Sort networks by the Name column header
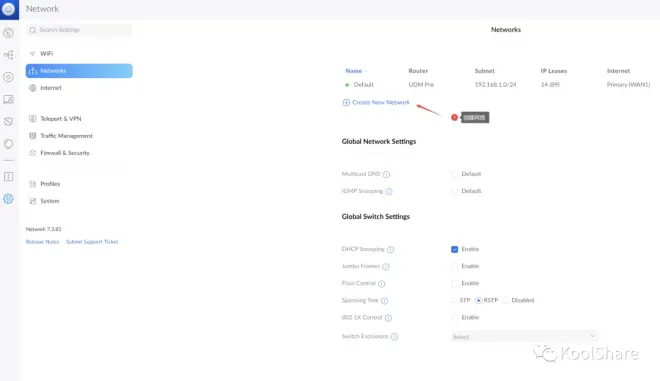Image resolution: width=660 pixels, height=381 pixels. coord(354,71)
